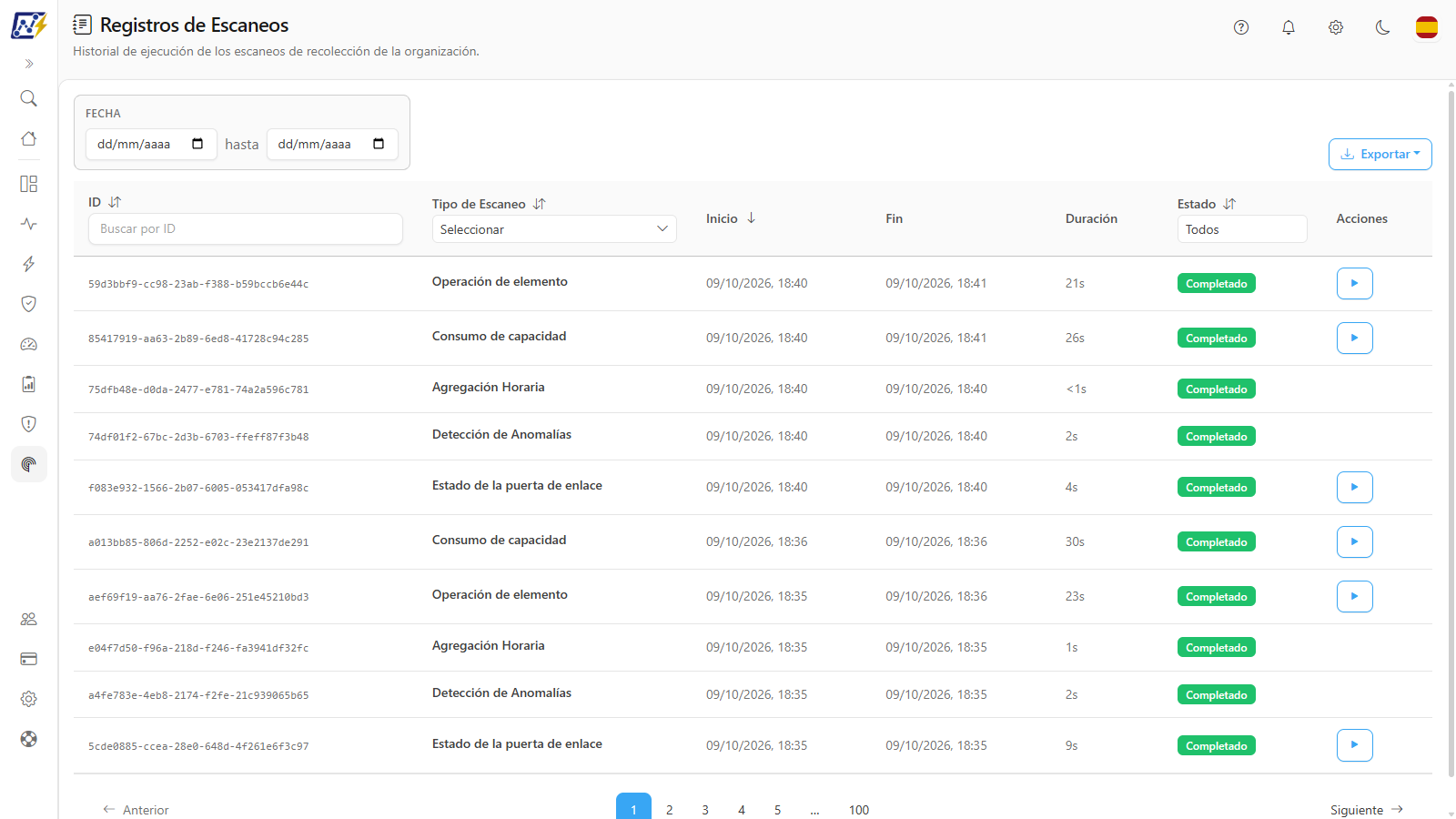Go to the home icon in the sidebar
The width and height of the screenshot is (1456, 819).
click(29, 138)
